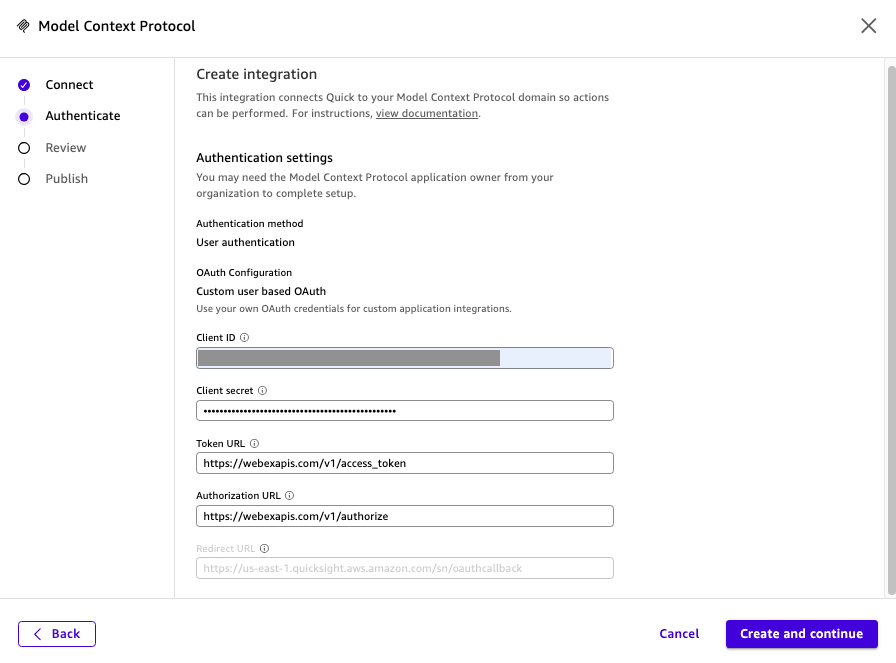896x663 pixels.
Task: Click the Client secret info icon
Action: tap(262, 391)
